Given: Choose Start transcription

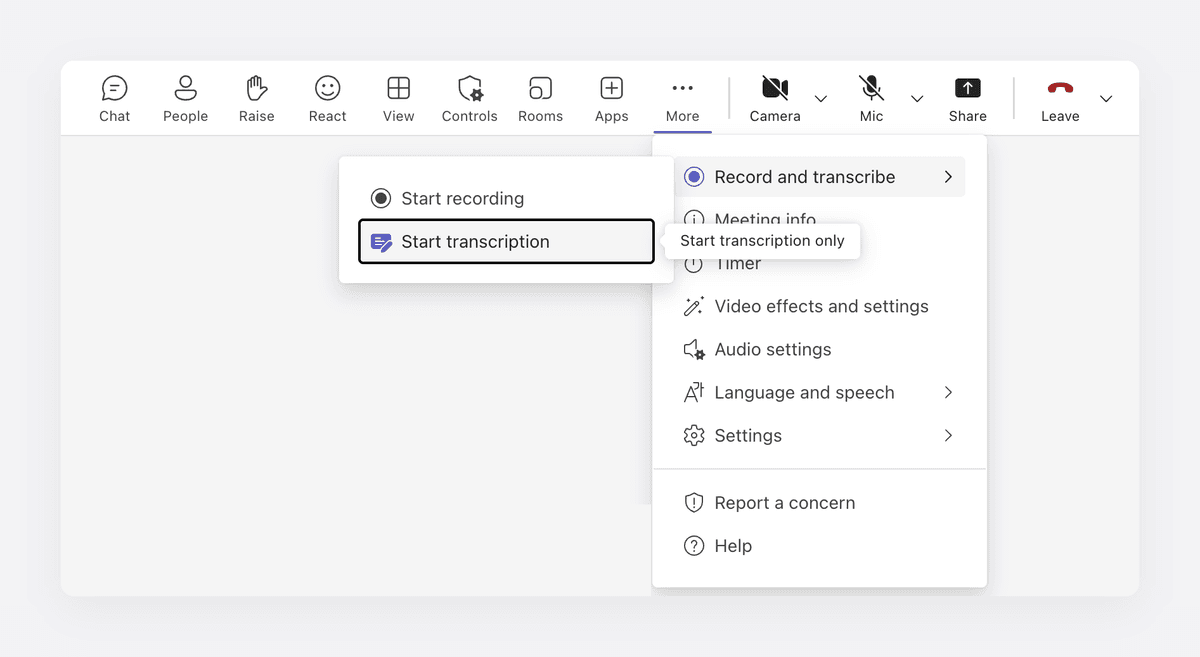Looking at the screenshot, I should [x=506, y=241].
